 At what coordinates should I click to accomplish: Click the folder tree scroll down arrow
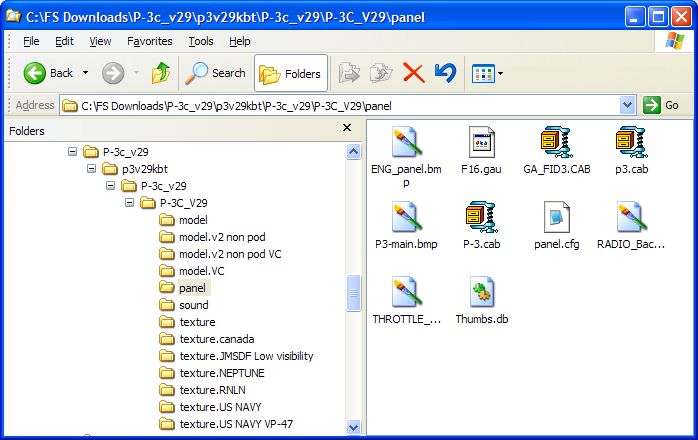click(353, 428)
